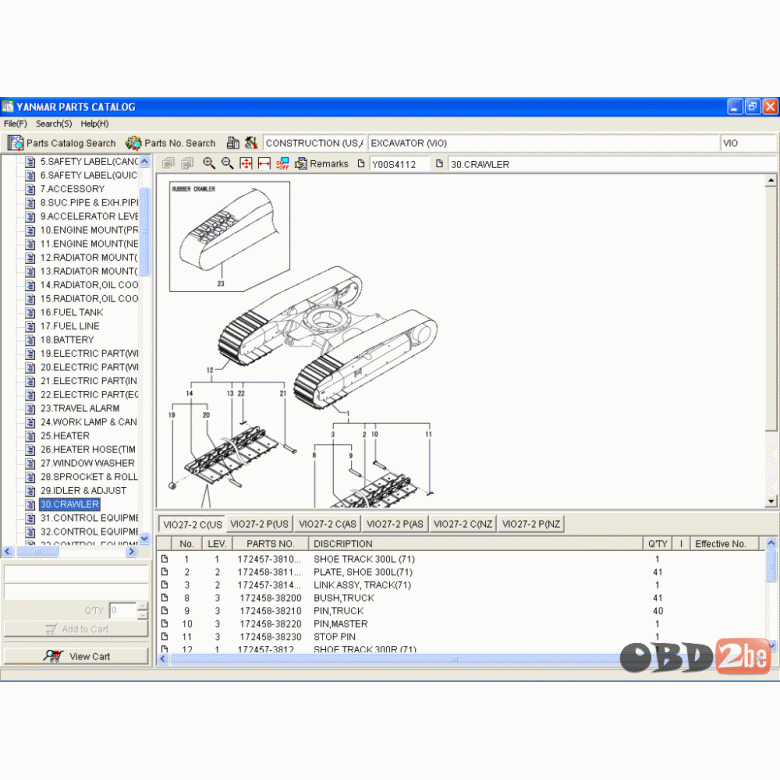Select 28.SPROCKET & ROLL in tree
Viewport: 780px width, 780px height.
click(x=89, y=477)
